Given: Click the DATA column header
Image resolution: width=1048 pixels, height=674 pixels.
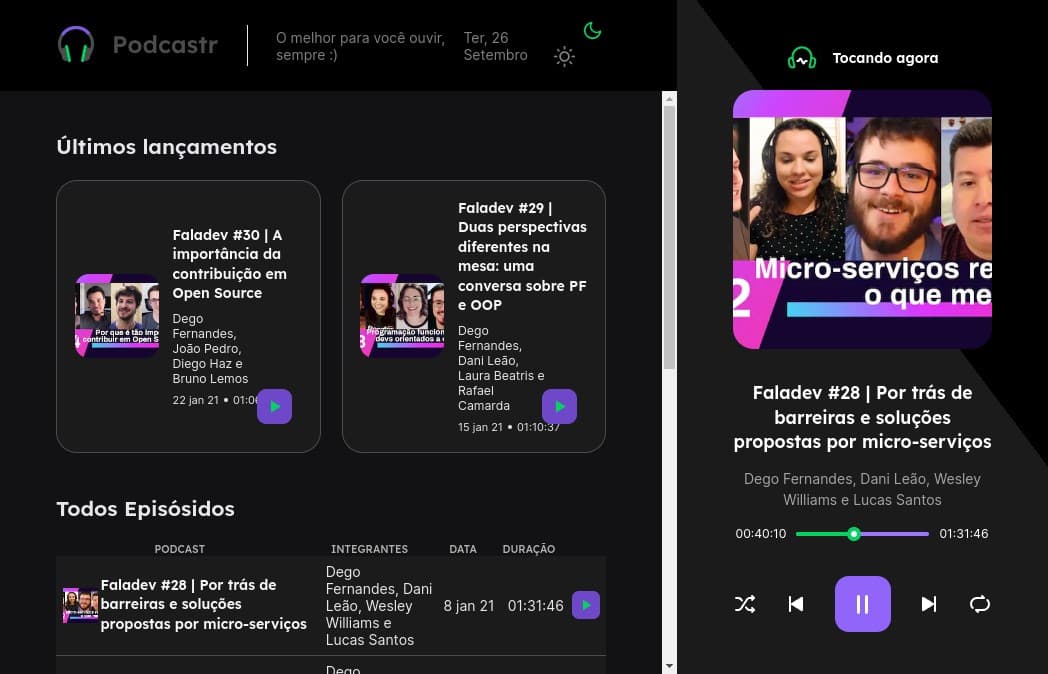Looking at the screenshot, I should pyautogui.click(x=463, y=549).
